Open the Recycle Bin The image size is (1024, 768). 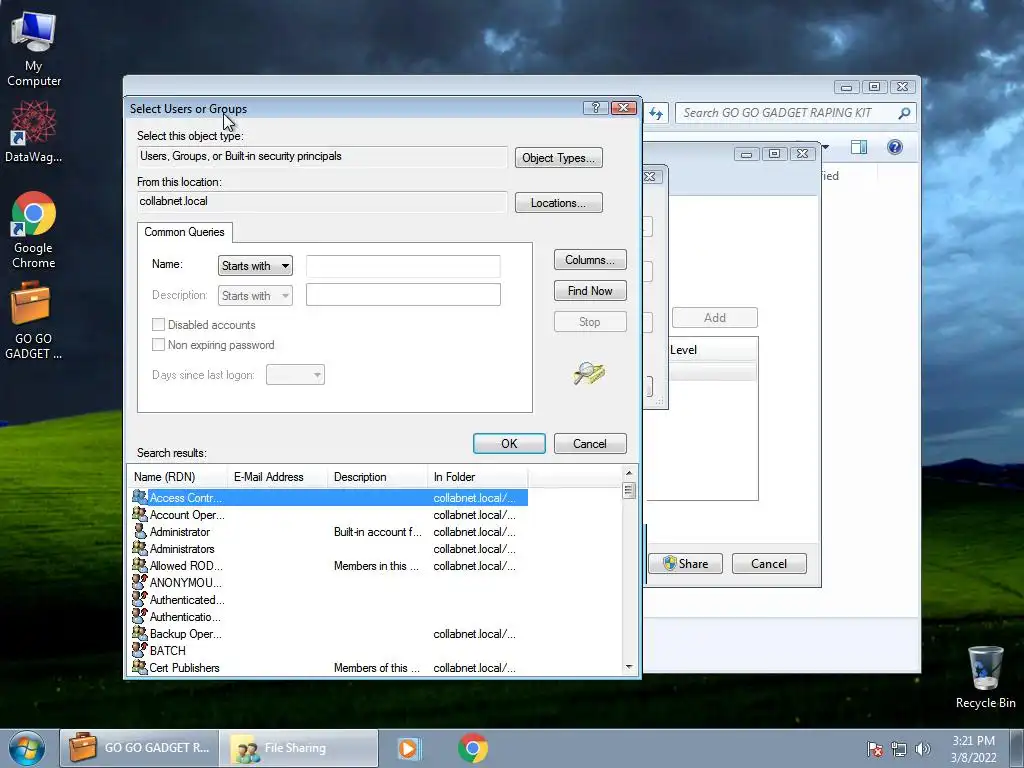(x=985, y=677)
